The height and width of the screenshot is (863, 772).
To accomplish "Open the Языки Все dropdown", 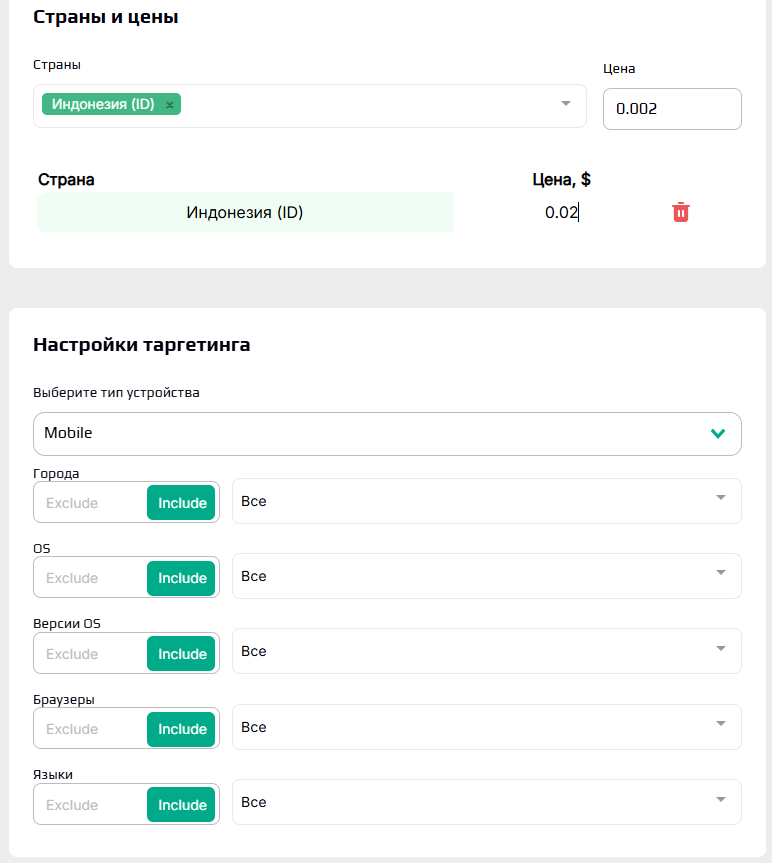I will 486,802.
